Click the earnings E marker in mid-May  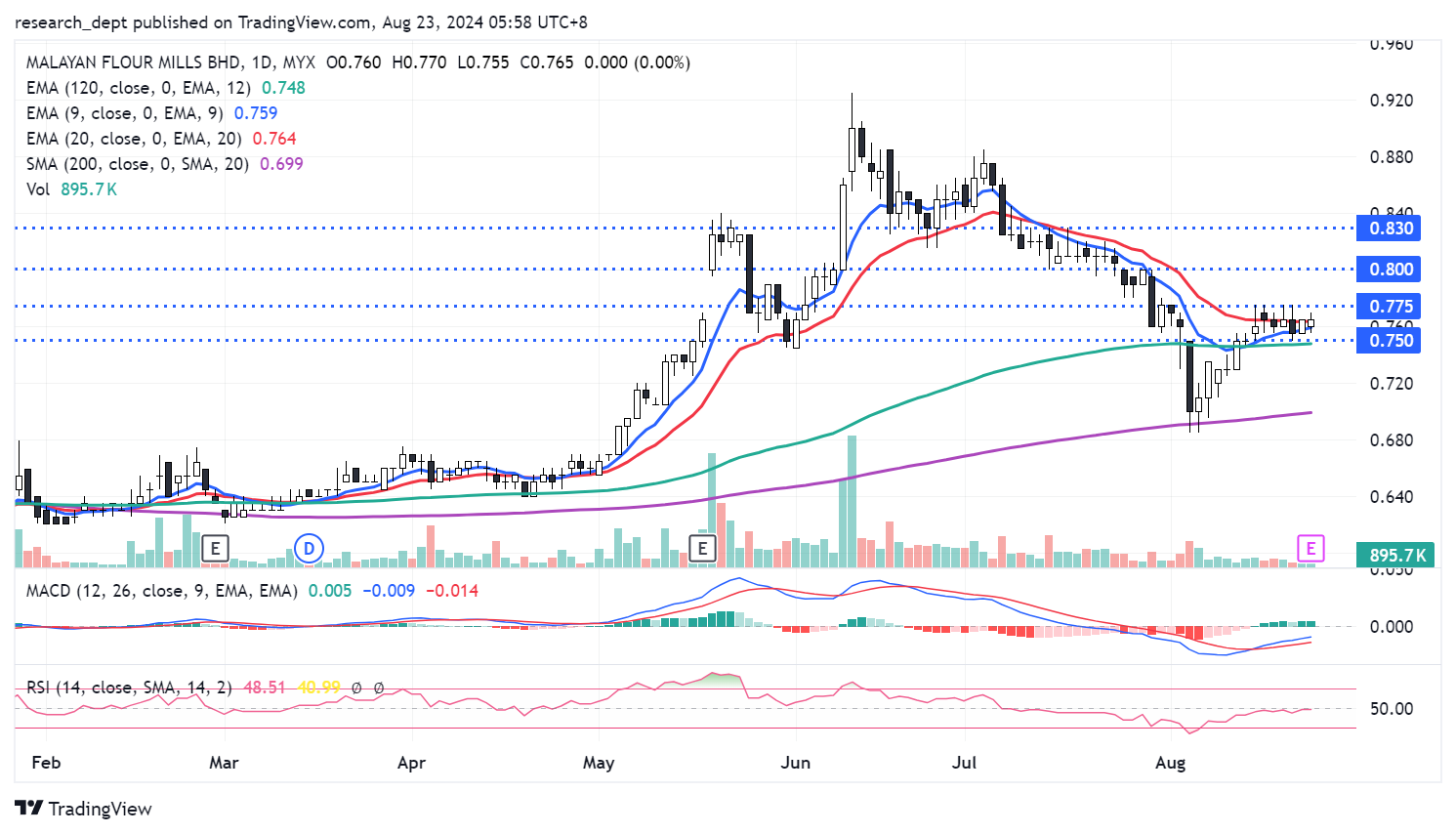701,549
